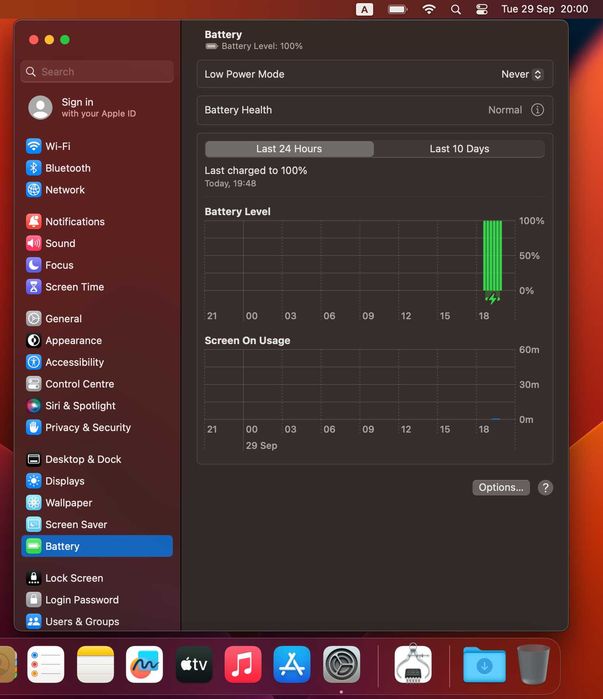Viewport: 603px width, 699px height.
Task: Open Control Centre settings
Action: click(97, 384)
